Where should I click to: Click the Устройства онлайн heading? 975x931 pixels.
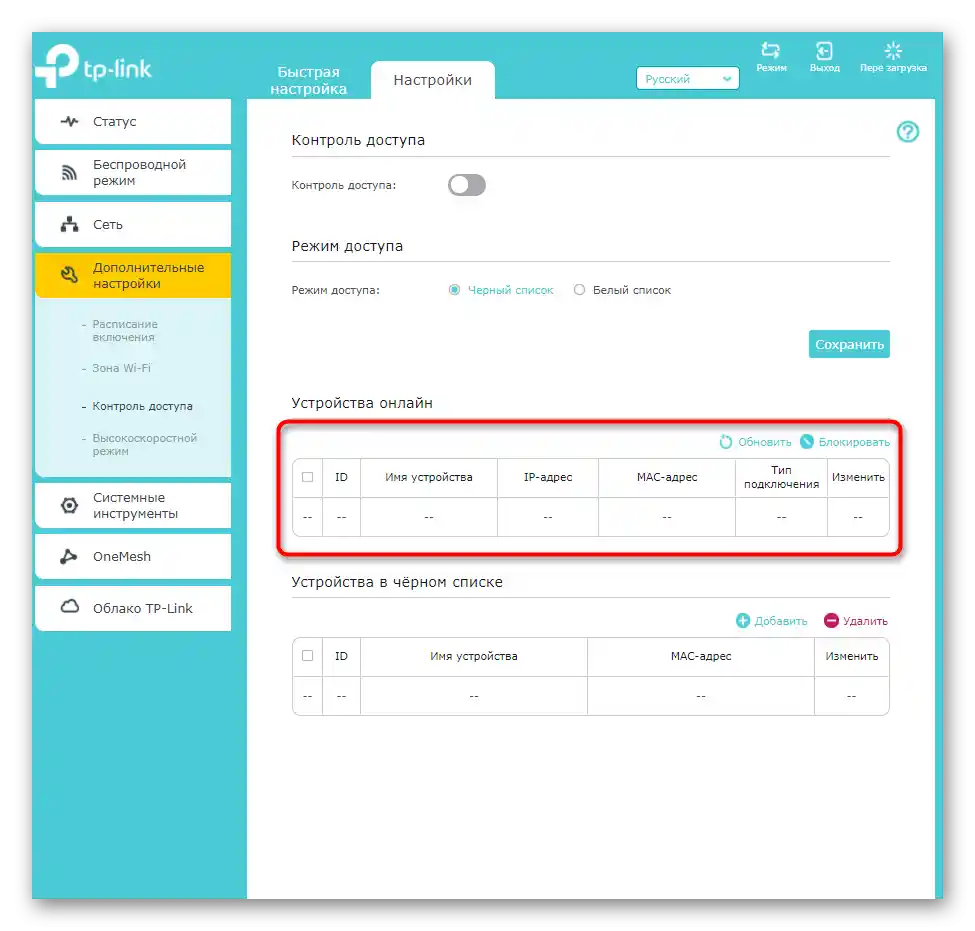pyautogui.click(x=362, y=403)
